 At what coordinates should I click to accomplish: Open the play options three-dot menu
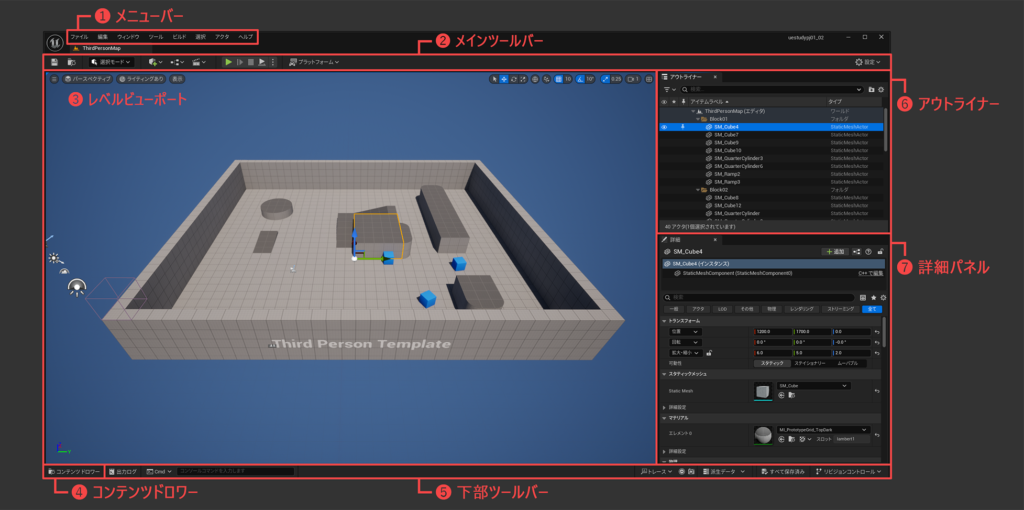pos(272,62)
